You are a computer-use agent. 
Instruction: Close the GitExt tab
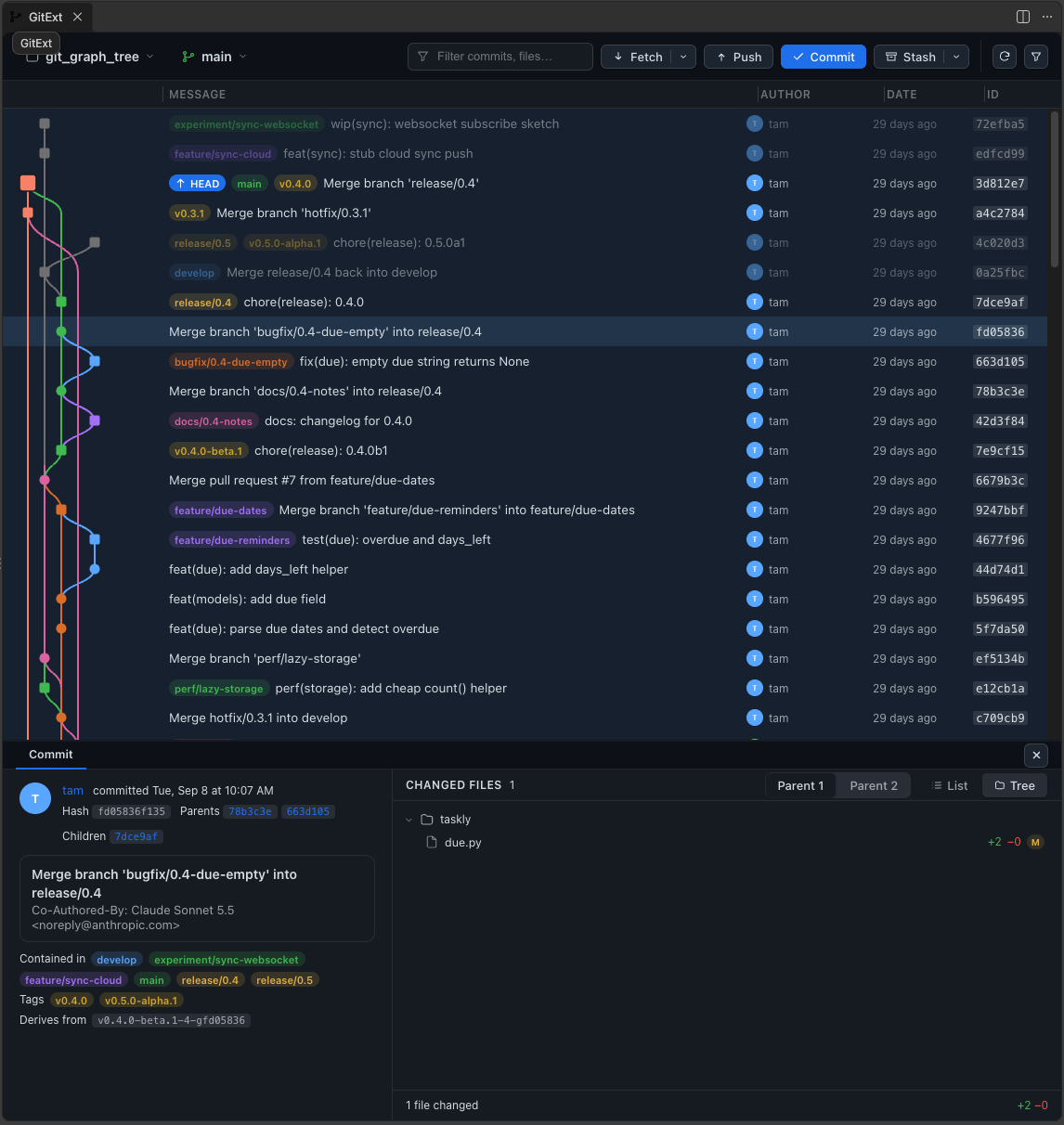pyautogui.click(x=77, y=17)
